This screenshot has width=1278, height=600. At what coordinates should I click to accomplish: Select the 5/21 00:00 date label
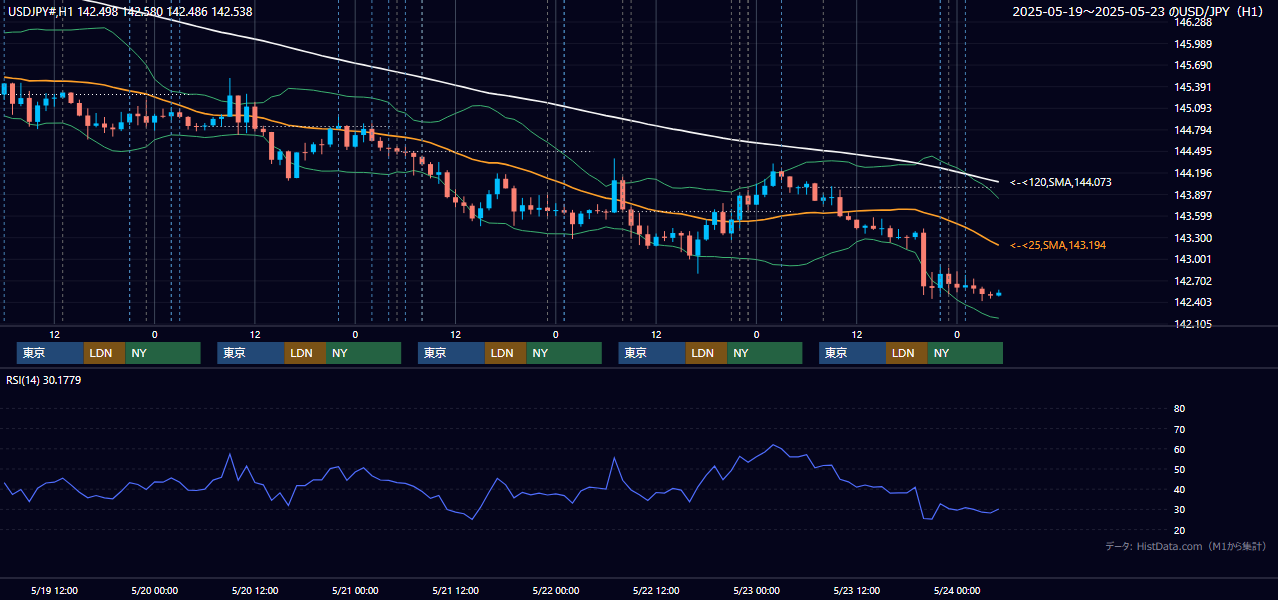[354, 590]
